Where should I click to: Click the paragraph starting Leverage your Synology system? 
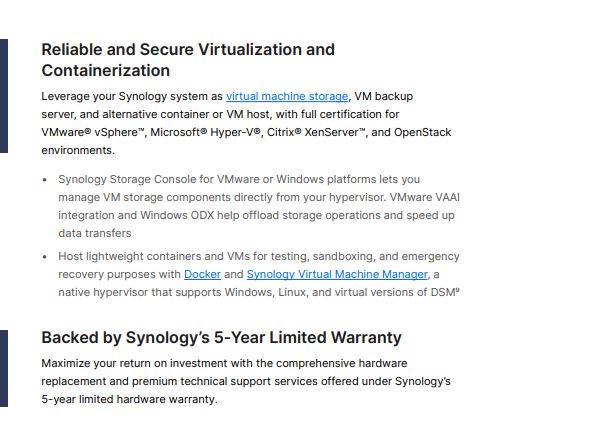pyautogui.click(x=246, y=123)
